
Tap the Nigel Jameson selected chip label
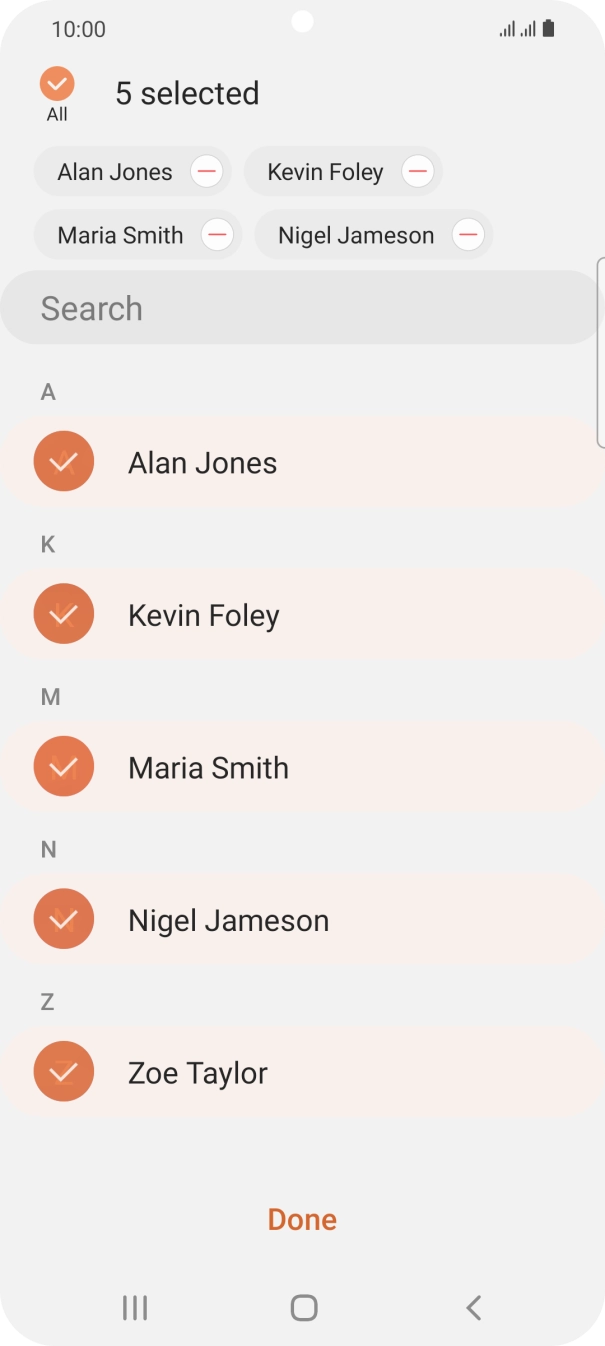click(356, 236)
